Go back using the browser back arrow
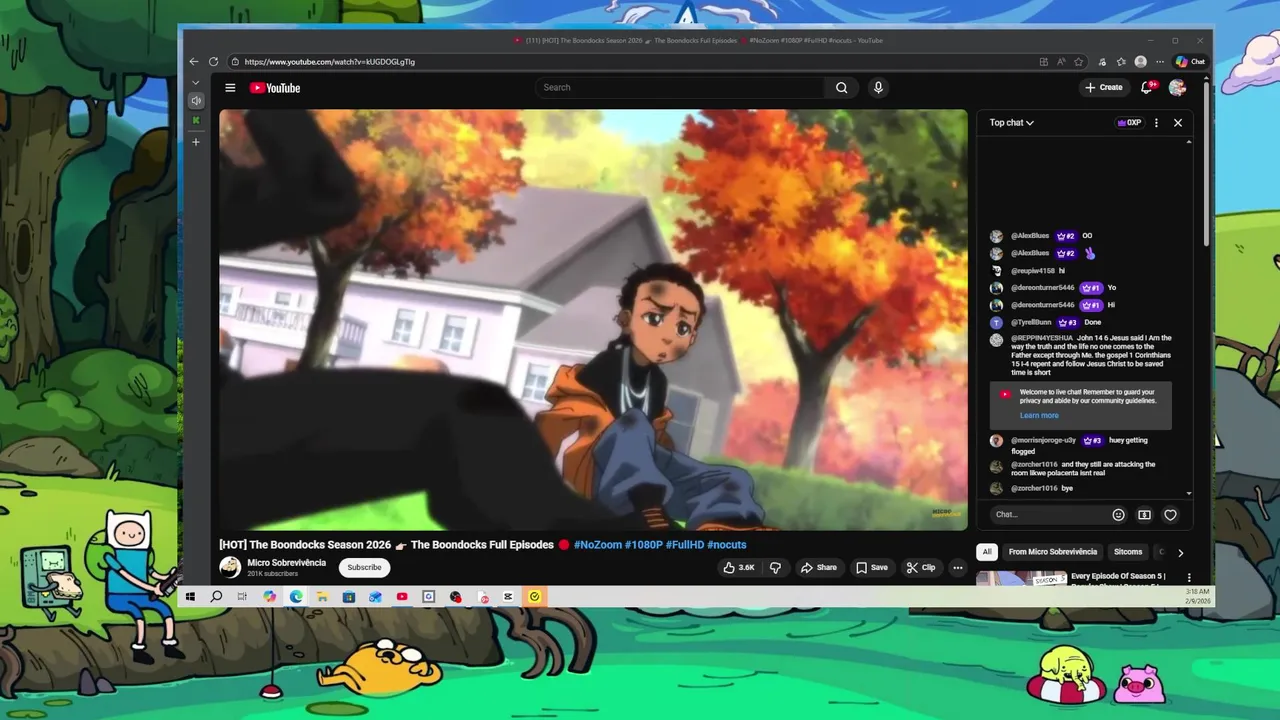The width and height of the screenshot is (1280, 720). coord(194,61)
